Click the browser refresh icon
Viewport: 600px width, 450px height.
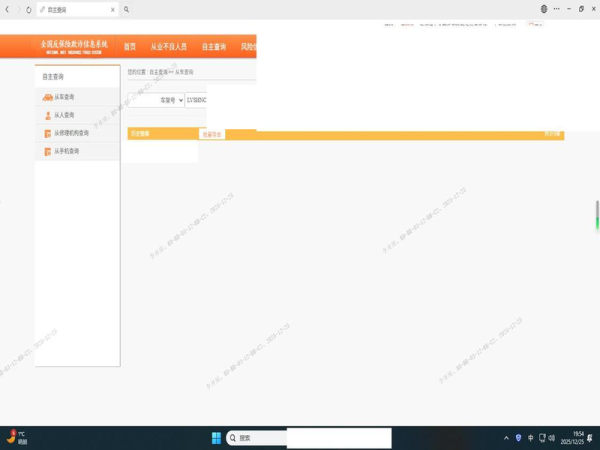click(28, 10)
